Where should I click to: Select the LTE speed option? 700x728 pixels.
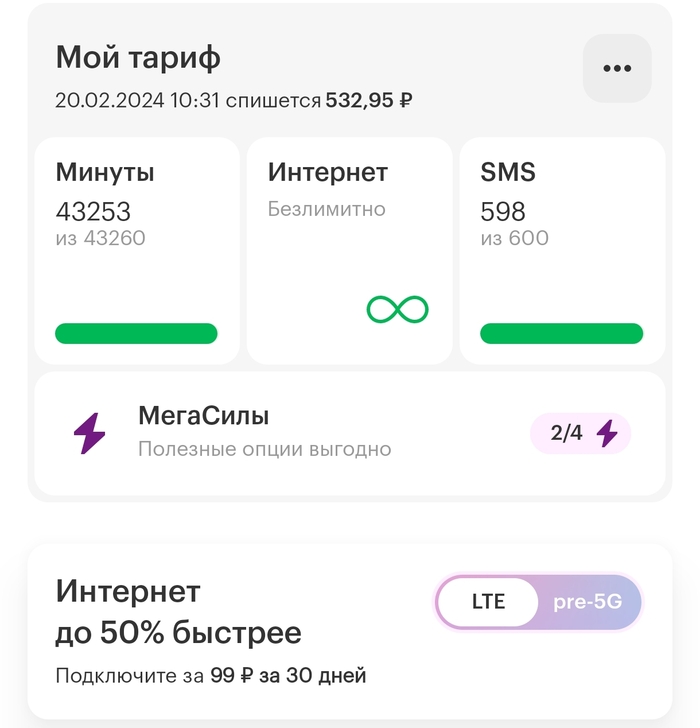488,602
